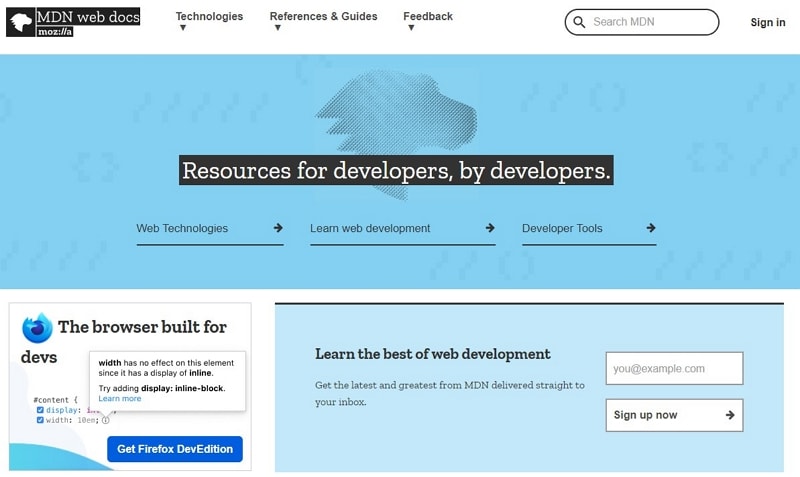The height and width of the screenshot is (477, 800).
Task: Click the info icon beside width: 10em
Action: tap(105, 420)
